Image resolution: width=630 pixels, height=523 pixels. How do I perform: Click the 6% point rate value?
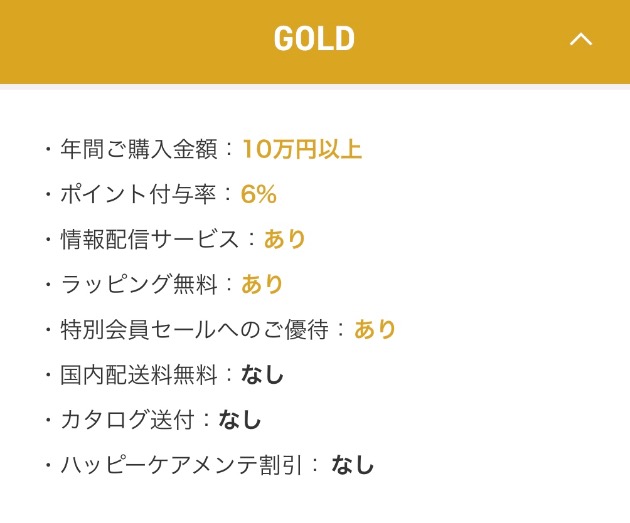pyautogui.click(x=258, y=194)
